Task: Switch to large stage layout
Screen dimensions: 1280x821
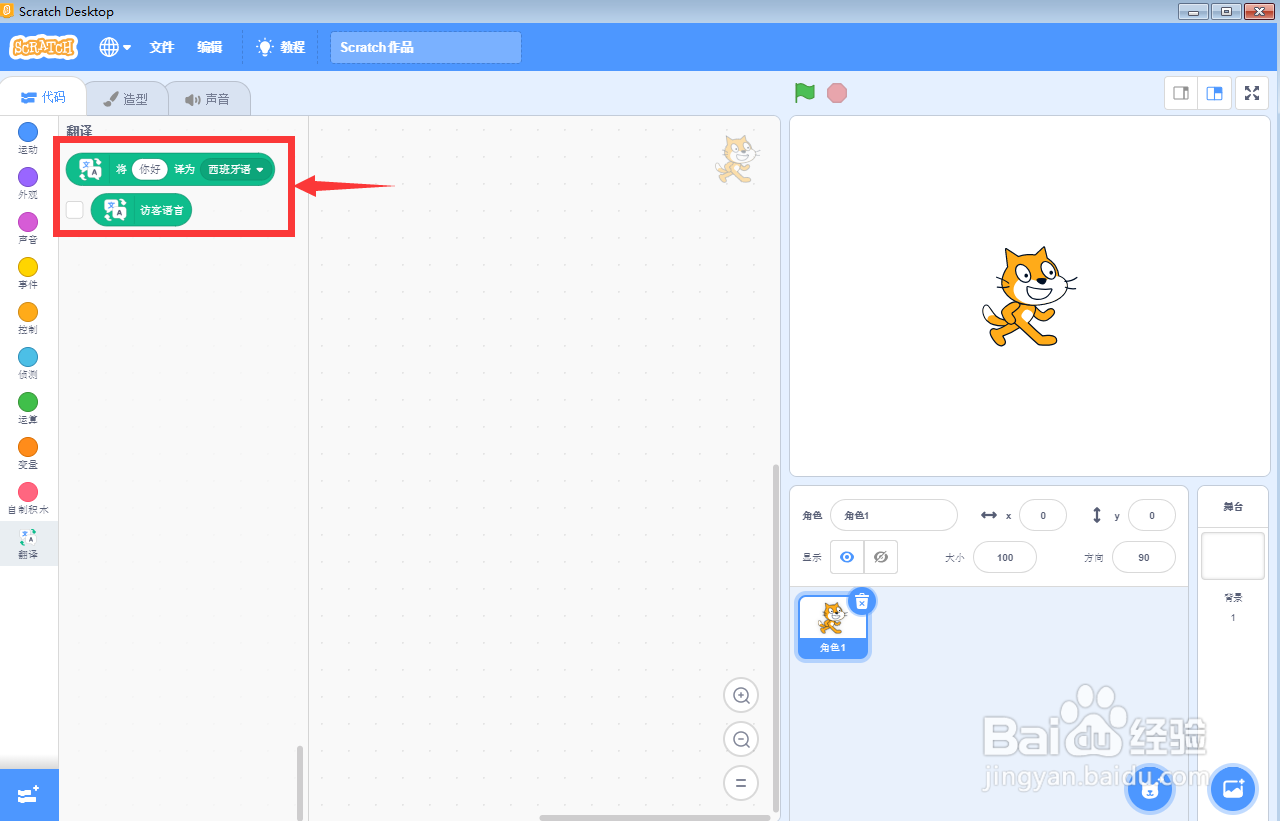Action: [x=1214, y=93]
